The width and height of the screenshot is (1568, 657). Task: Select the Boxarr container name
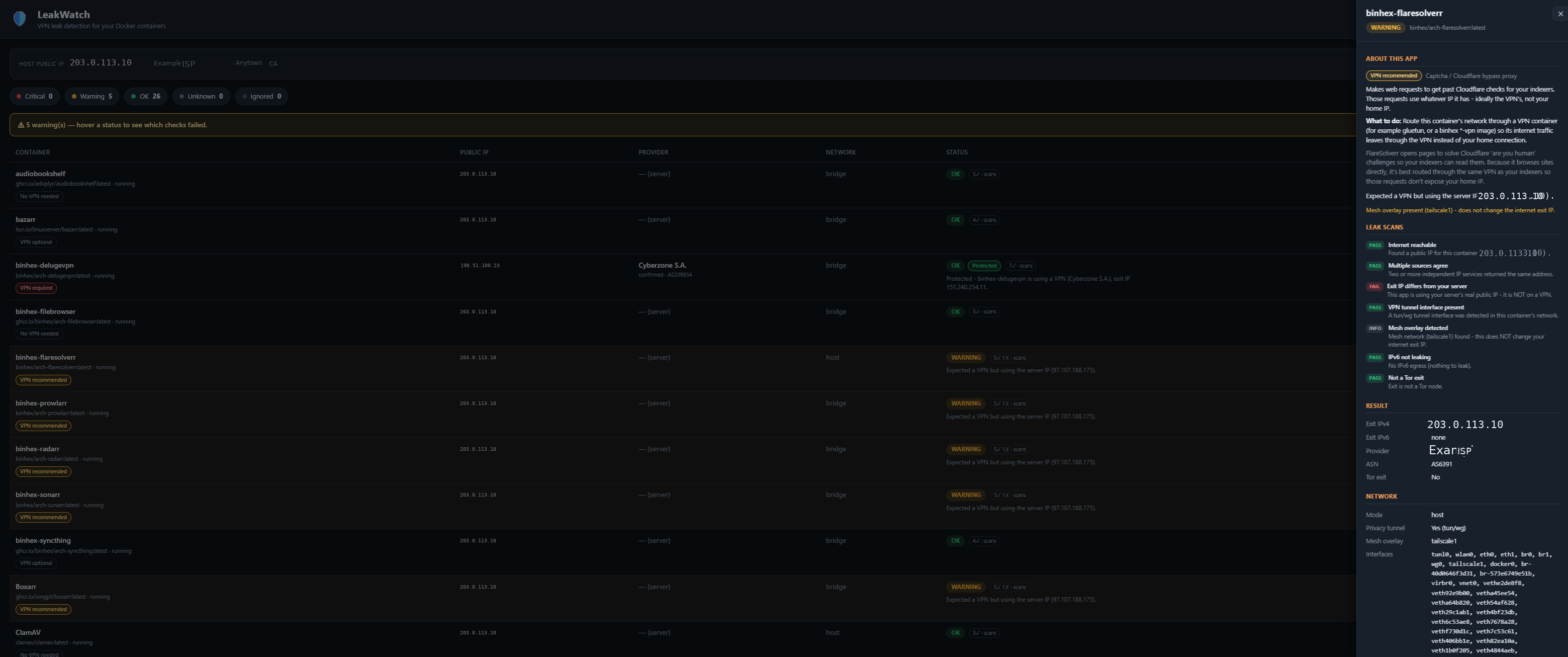pos(26,587)
